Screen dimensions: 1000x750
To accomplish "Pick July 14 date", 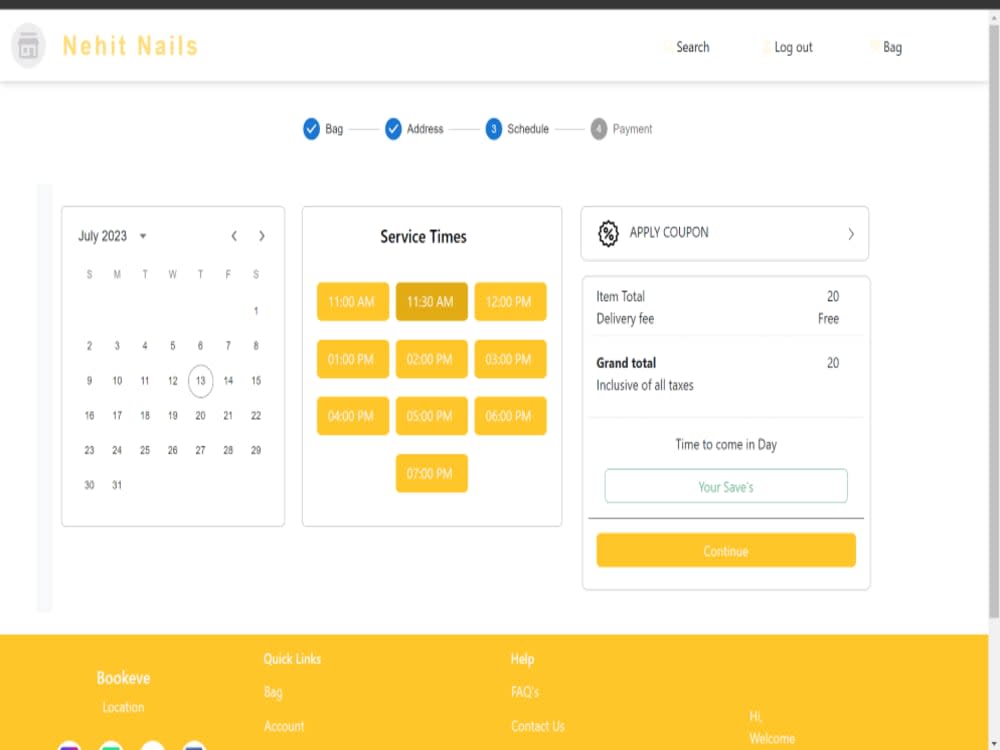I will (228, 381).
